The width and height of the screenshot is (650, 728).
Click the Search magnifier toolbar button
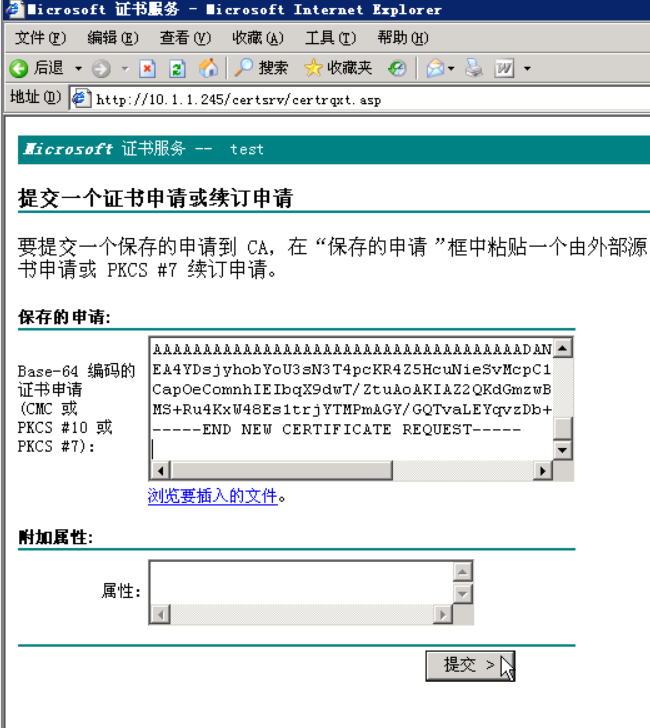point(261,68)
